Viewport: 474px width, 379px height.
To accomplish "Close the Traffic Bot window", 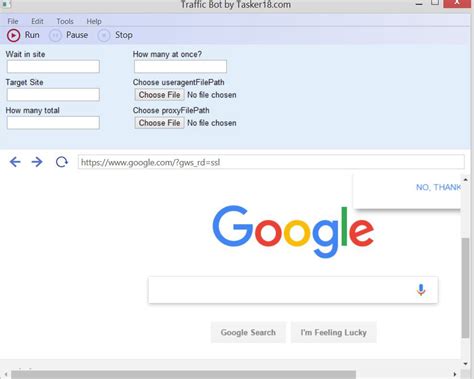I will 457,3.
